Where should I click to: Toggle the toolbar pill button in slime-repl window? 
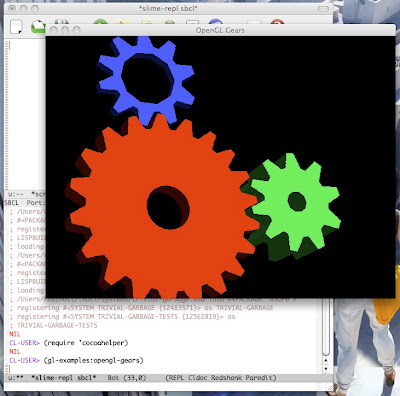click(x=323, y=9)
